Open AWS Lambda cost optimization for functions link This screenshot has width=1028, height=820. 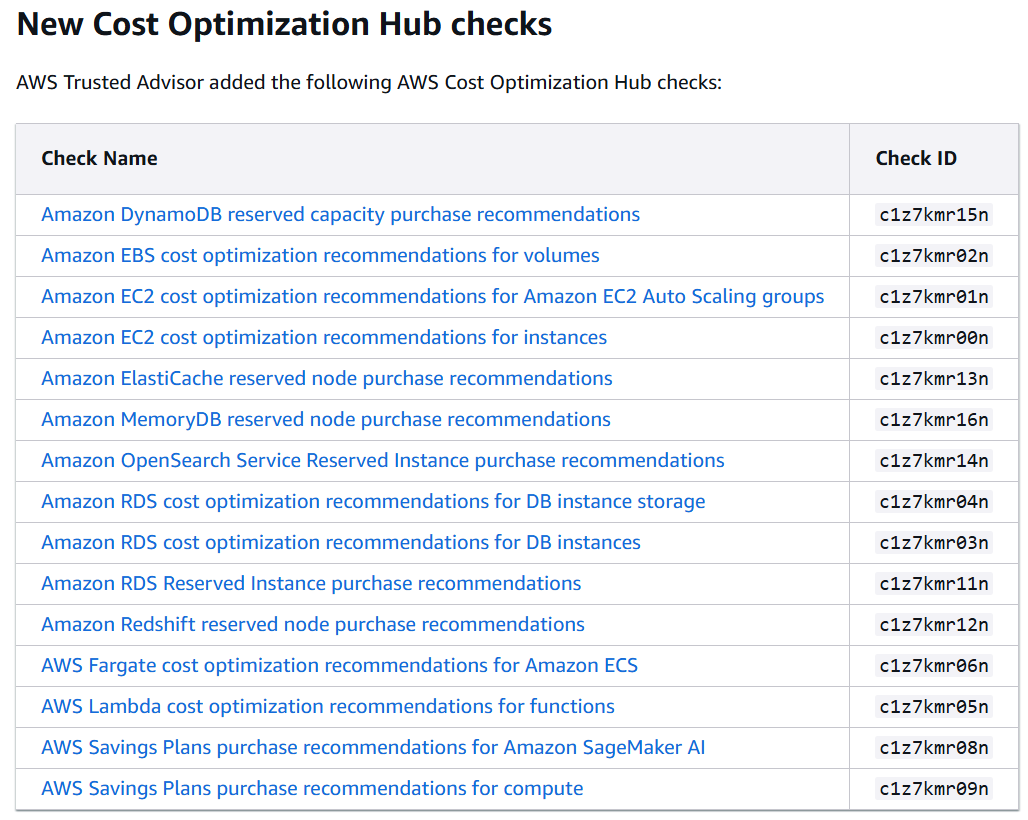(x=328, y=706)
